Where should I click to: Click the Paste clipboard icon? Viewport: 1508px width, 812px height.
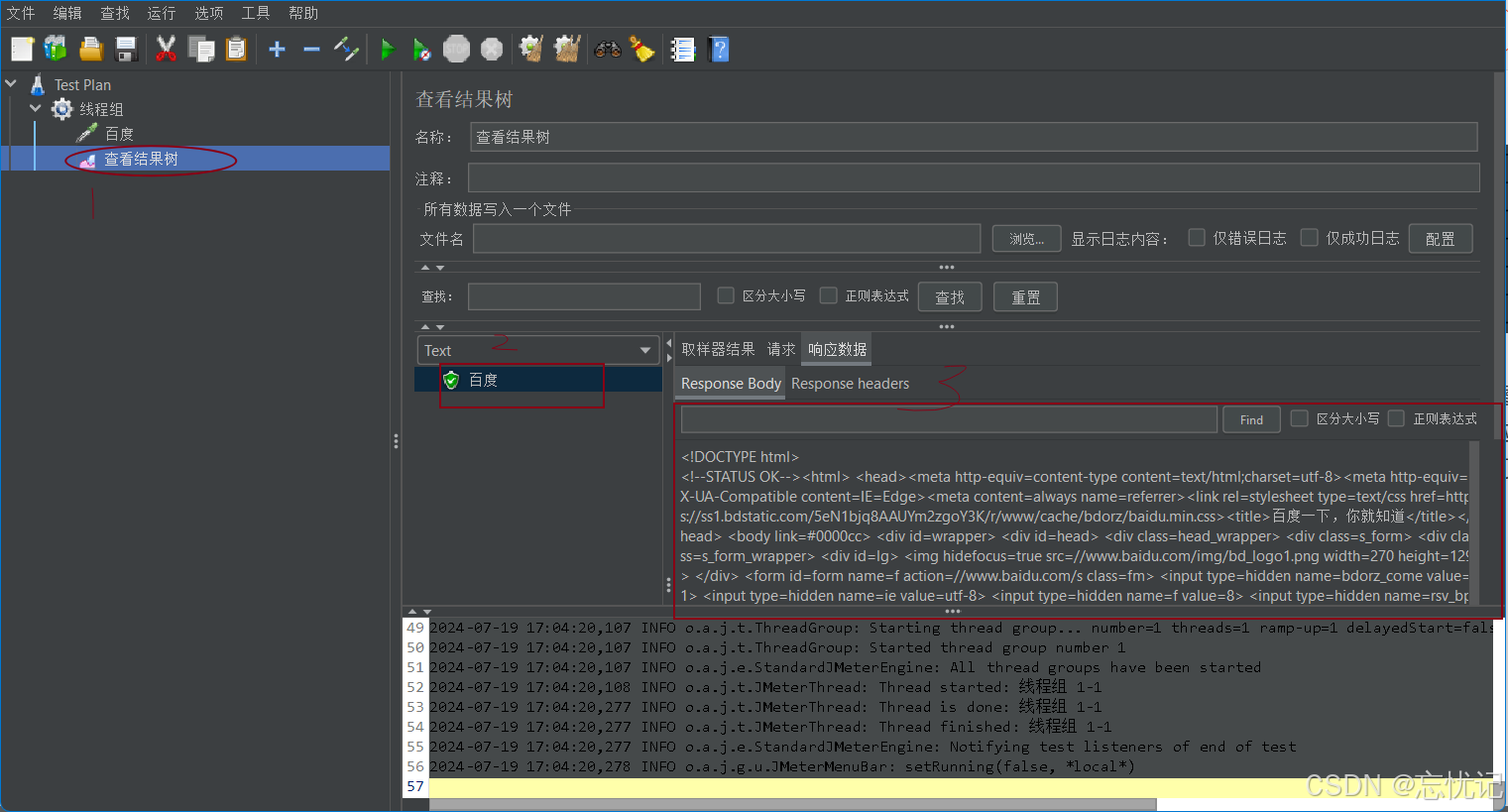coord(236,49)
